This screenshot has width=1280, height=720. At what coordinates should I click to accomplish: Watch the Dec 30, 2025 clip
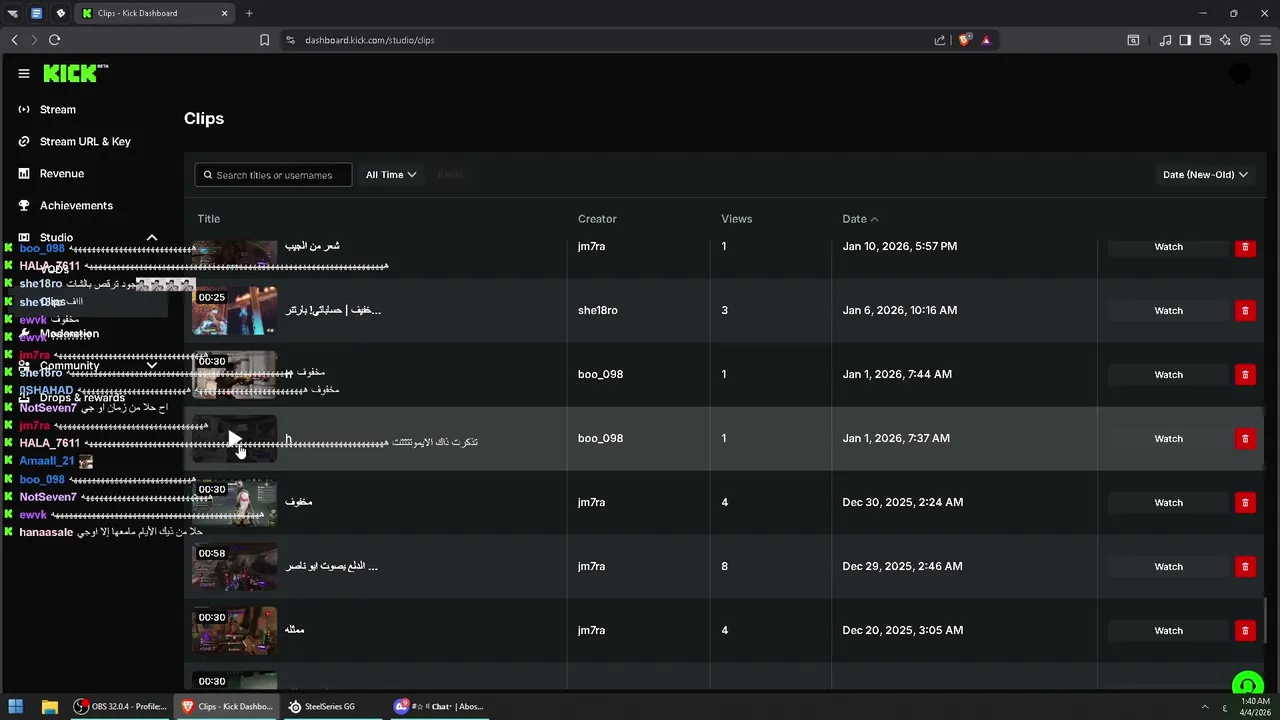click(1168, 503)
